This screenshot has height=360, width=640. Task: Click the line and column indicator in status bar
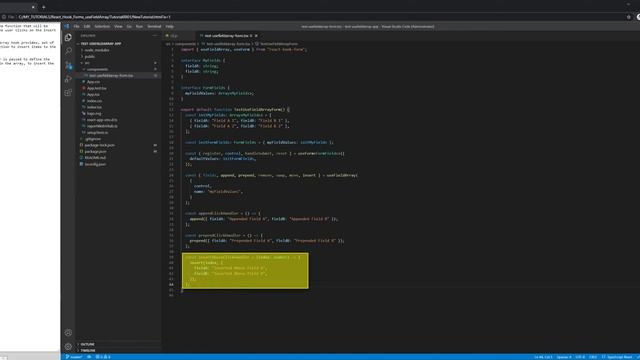point(543,357)
